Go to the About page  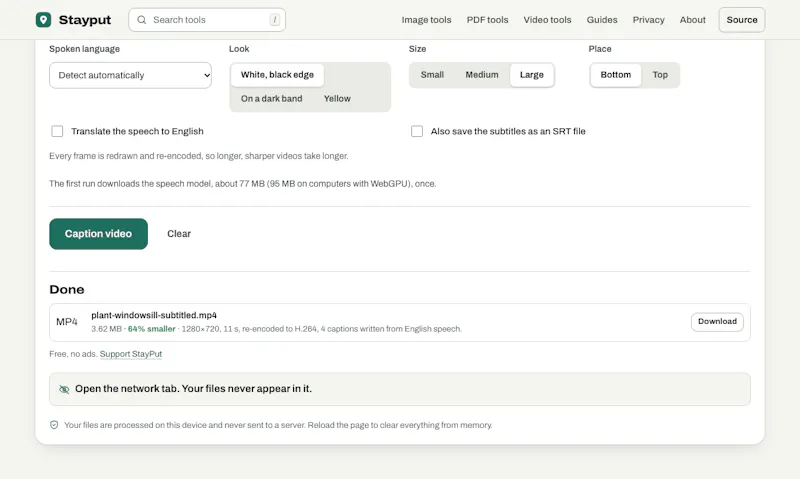[x=692, y=20]
